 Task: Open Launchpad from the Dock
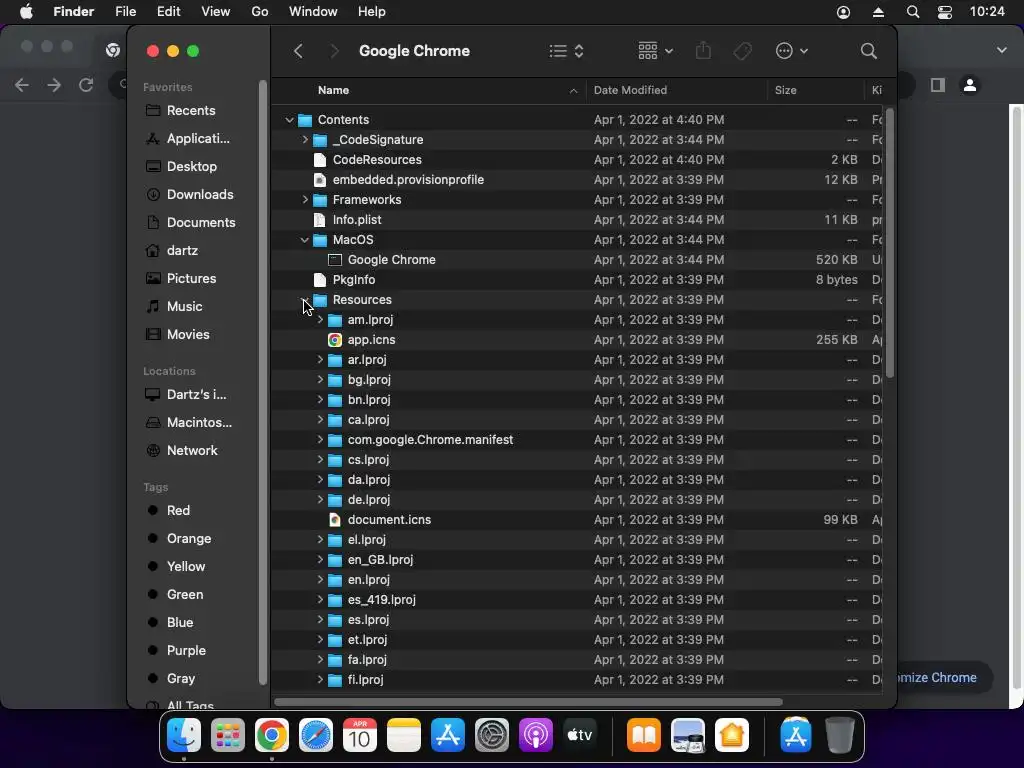point(228,735)
